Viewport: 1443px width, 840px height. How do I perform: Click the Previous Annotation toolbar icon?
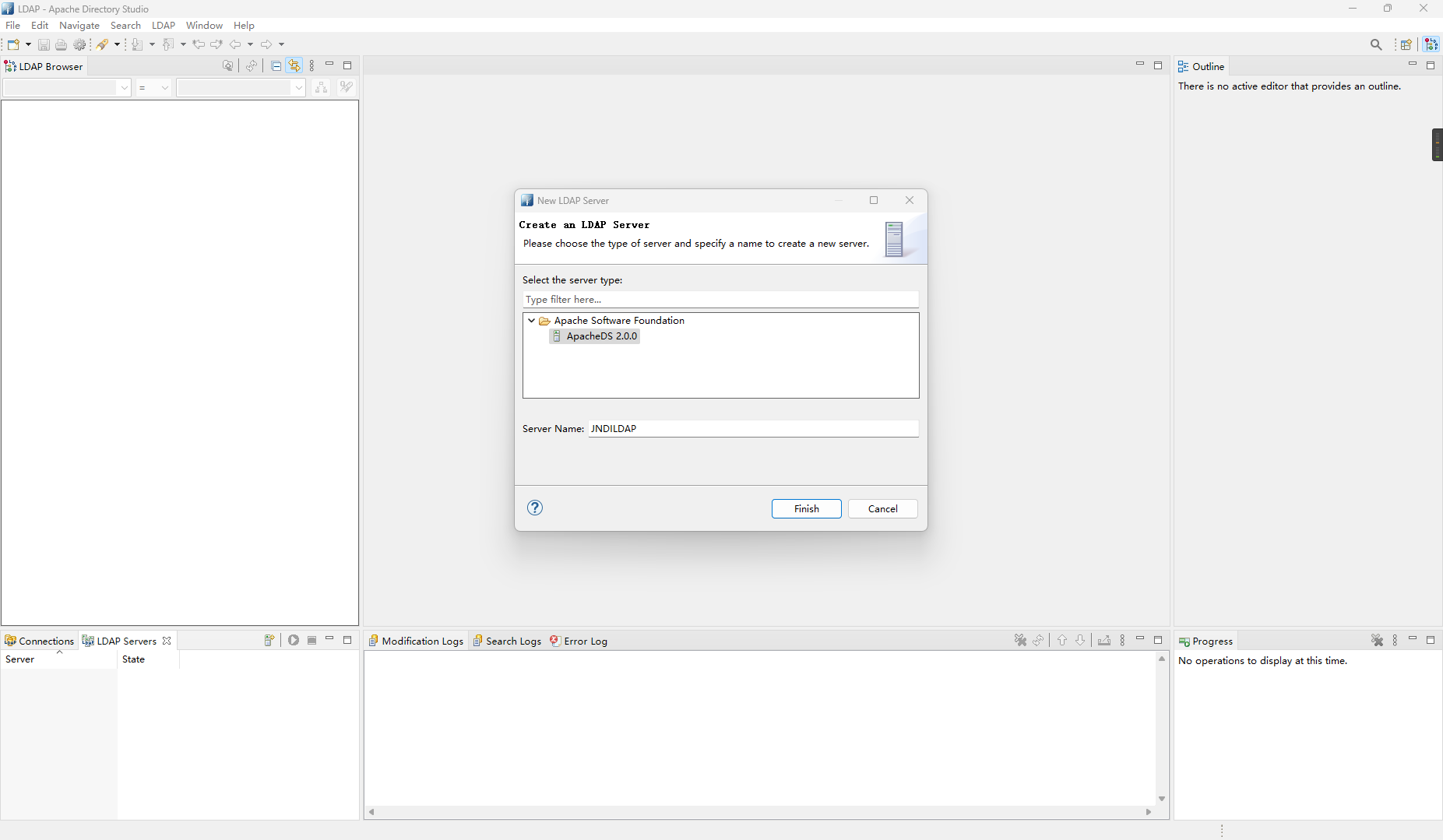tap(168, 44)
